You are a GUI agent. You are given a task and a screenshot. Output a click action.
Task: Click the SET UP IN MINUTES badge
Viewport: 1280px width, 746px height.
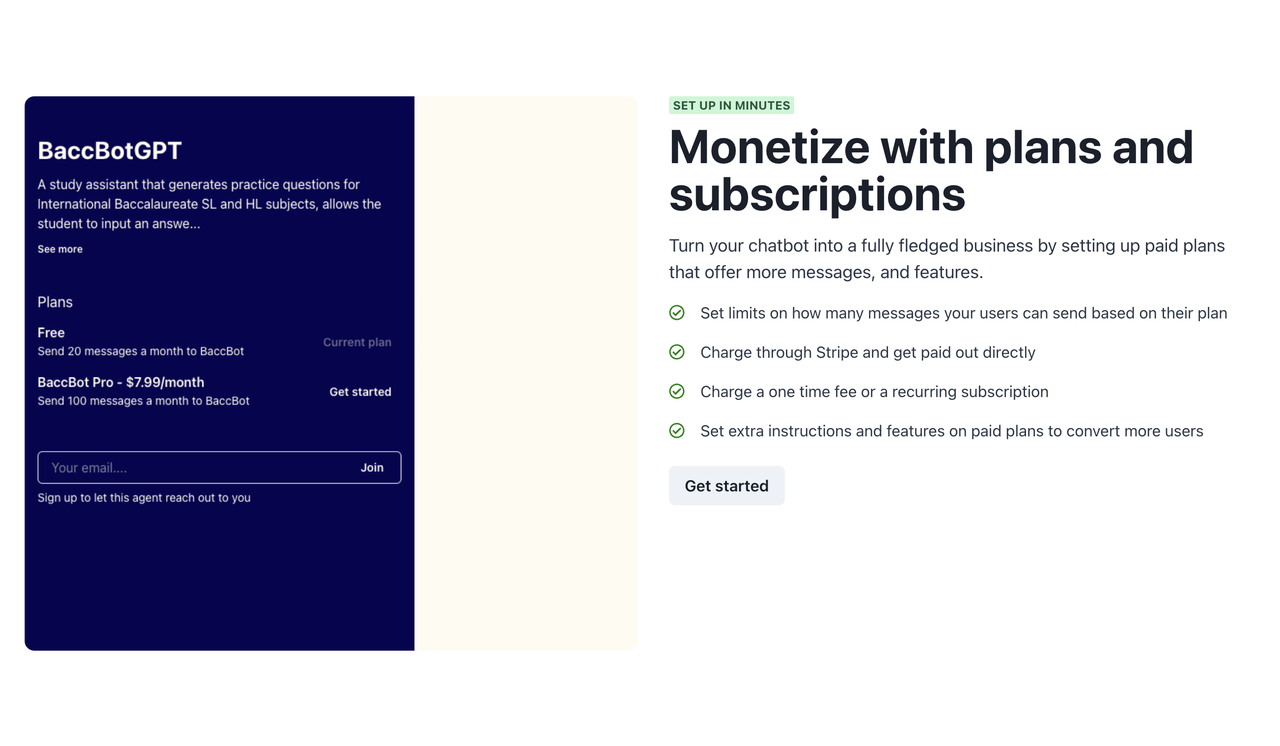point(732,105)
